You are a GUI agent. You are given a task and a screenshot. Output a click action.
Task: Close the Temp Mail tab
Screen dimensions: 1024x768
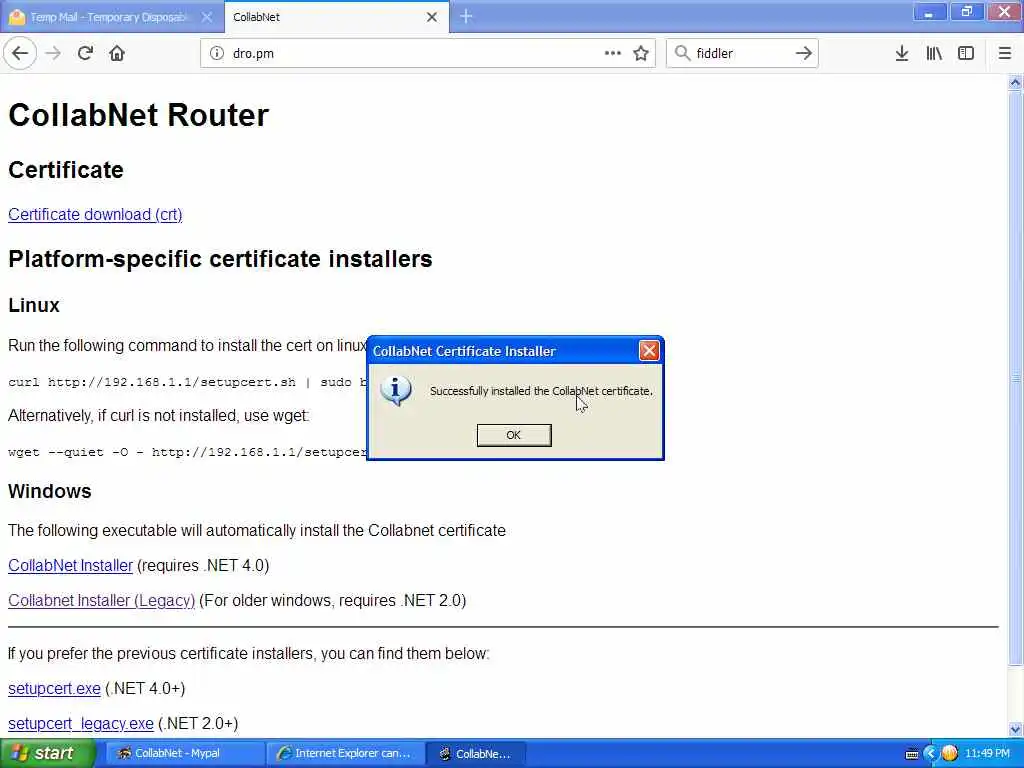206,17
